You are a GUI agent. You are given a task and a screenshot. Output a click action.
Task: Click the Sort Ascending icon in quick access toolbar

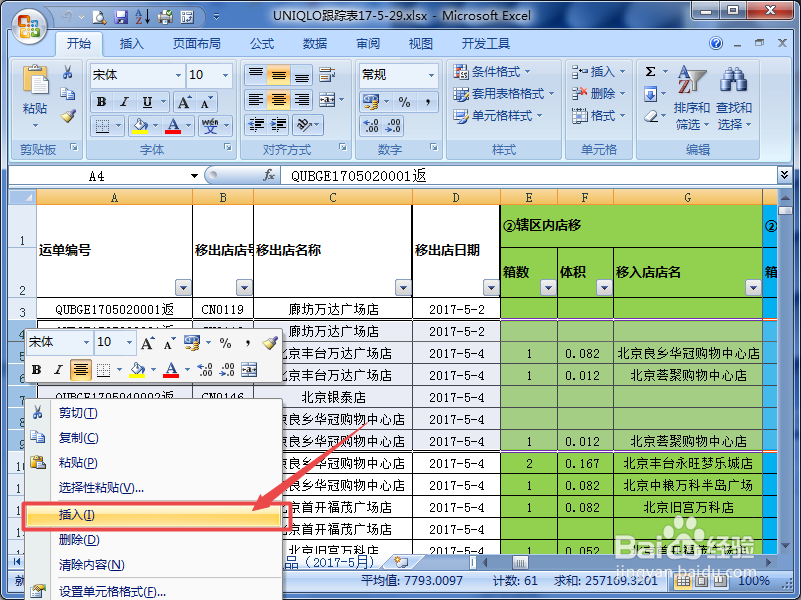pyautogui.click(x=143, y=17)
